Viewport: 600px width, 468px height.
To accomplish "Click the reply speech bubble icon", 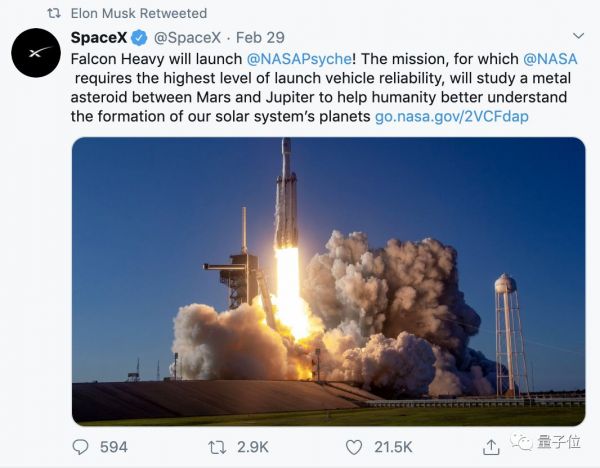I will pyautogui.click(x=81, y=447).
